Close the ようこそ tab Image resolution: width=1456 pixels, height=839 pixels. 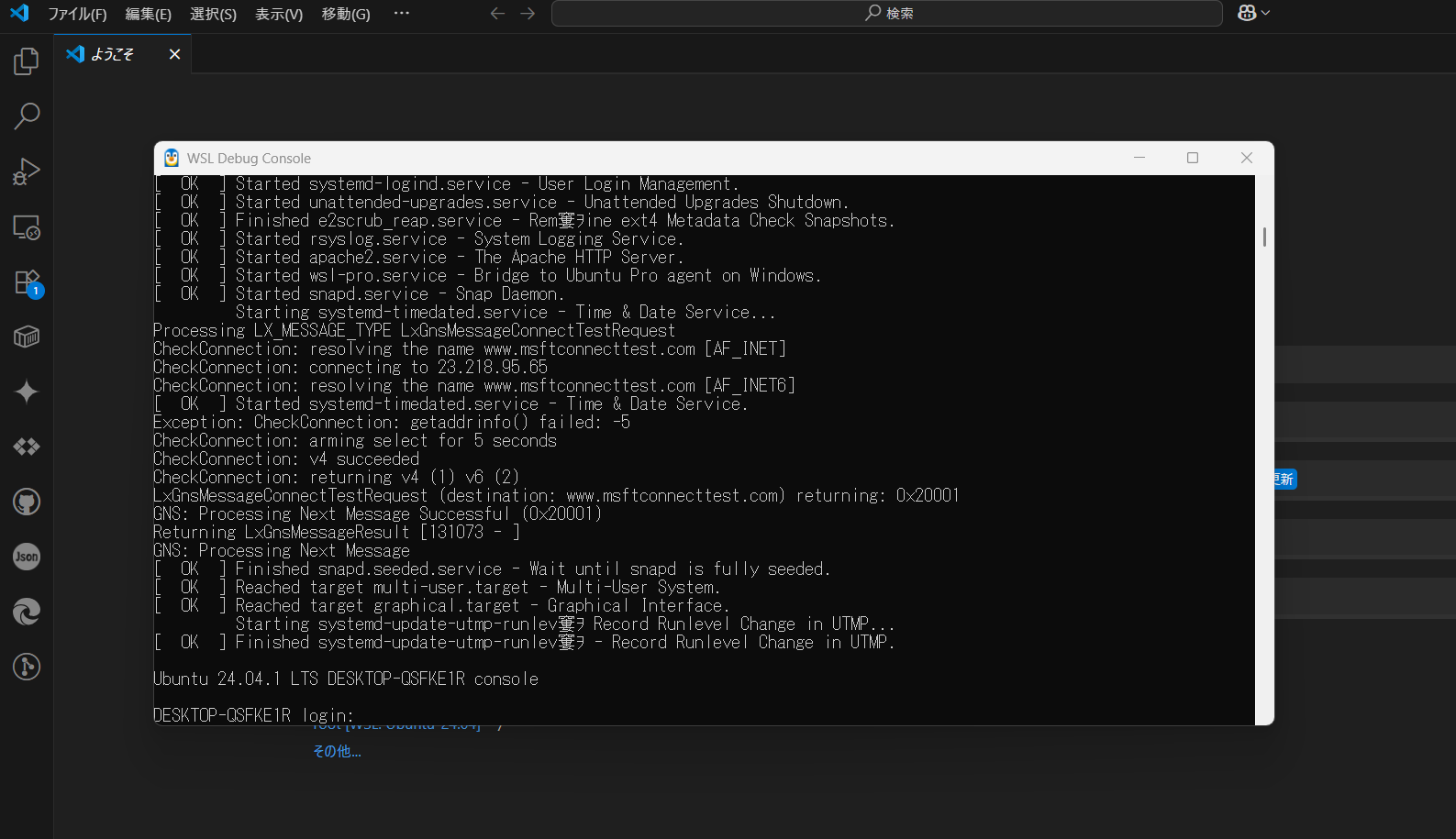coord(174,54)
